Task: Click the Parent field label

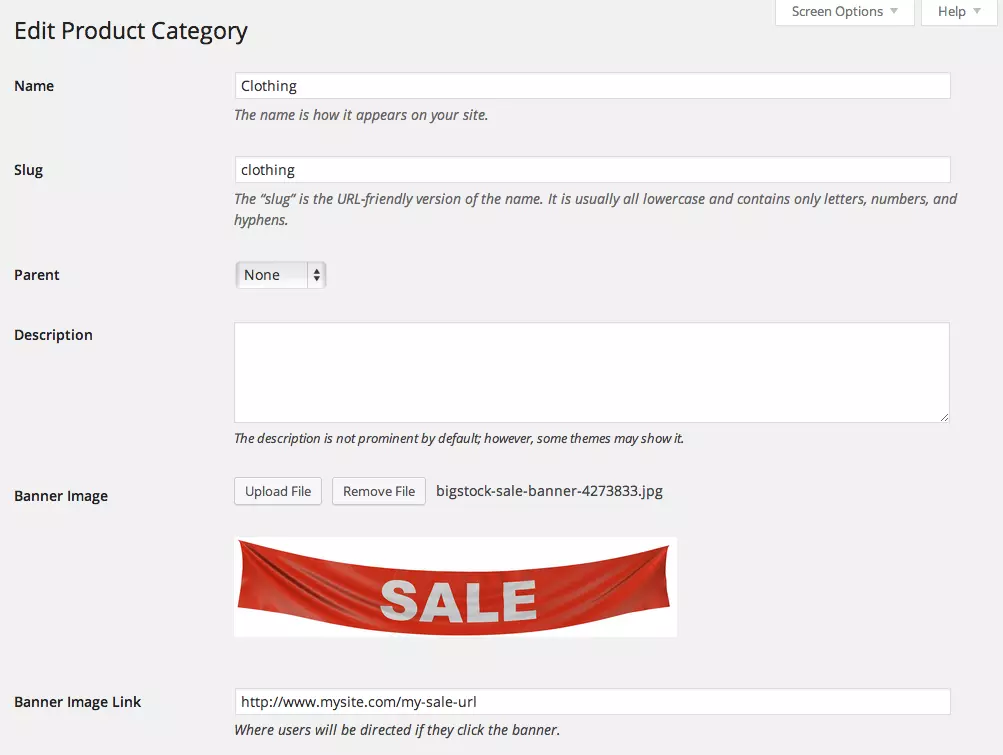Action: point(37,275)
